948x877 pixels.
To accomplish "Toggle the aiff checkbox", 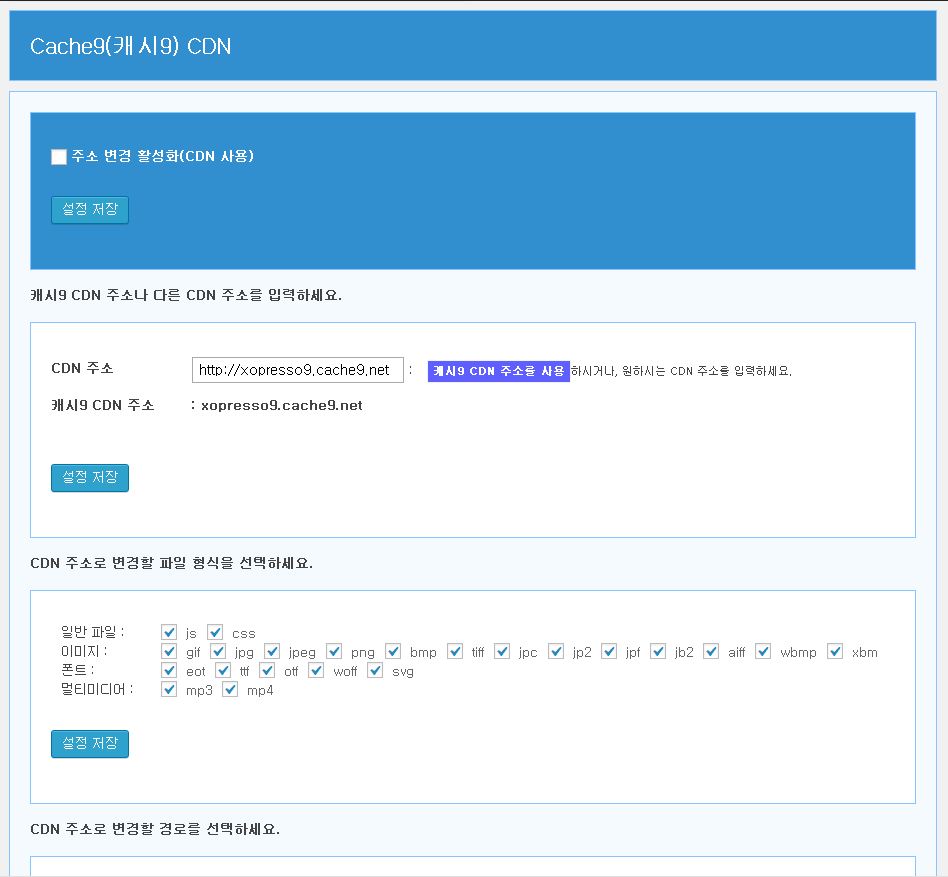I will [x=711, y=652].
